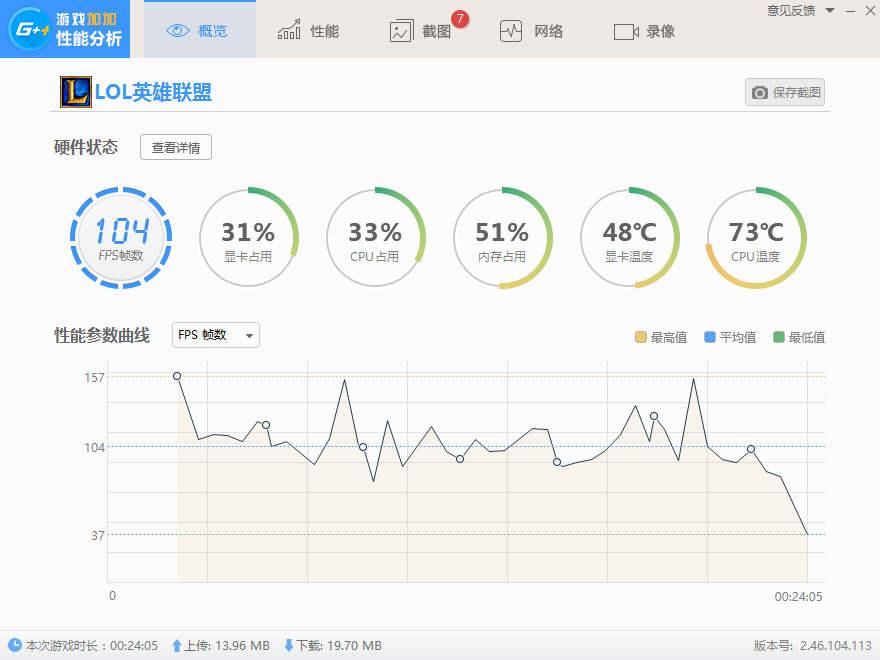The width and height of the screenshot is (880, 660).
Task: Click the first chart point at 157
Action: [177, 376]
